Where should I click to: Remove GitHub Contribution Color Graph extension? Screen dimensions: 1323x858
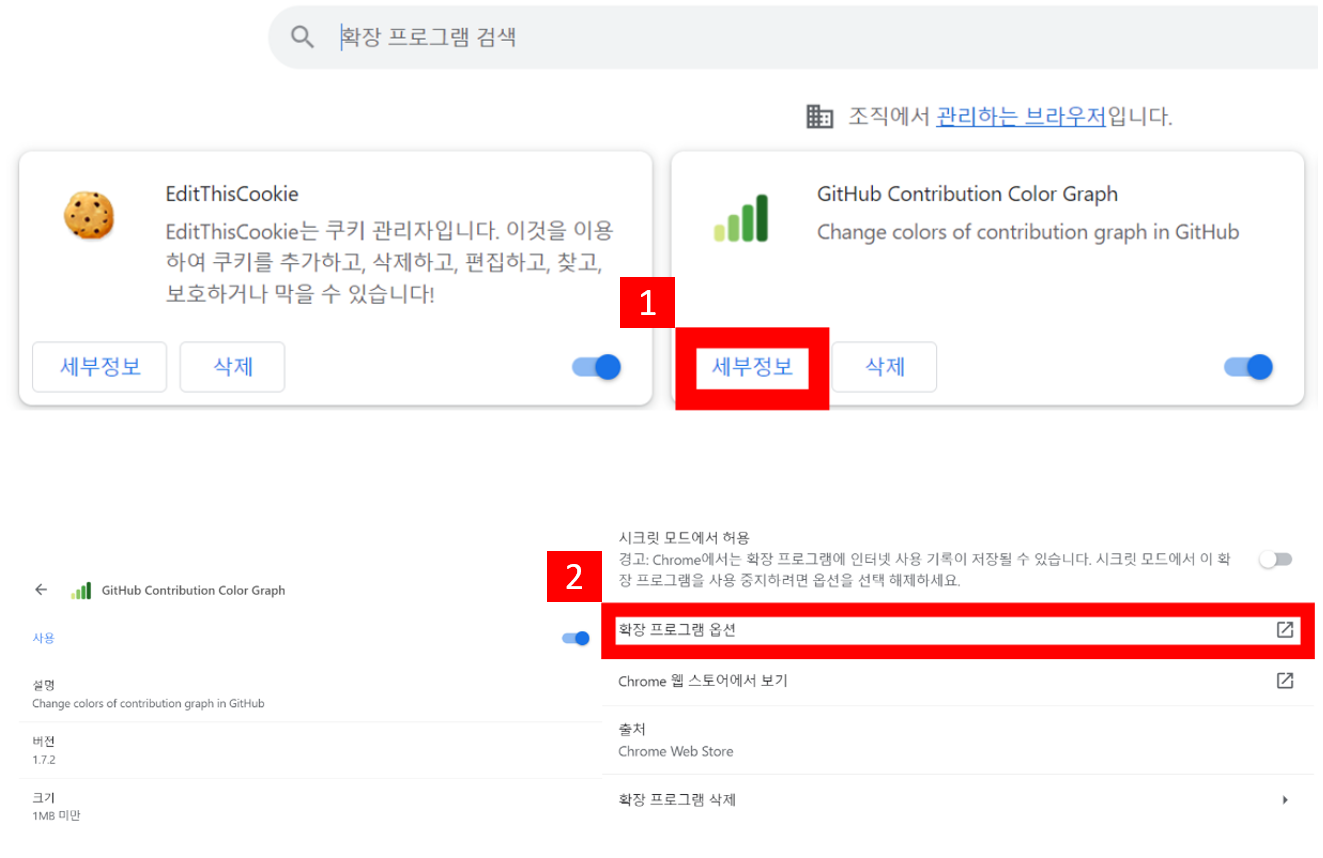[884, 367]
